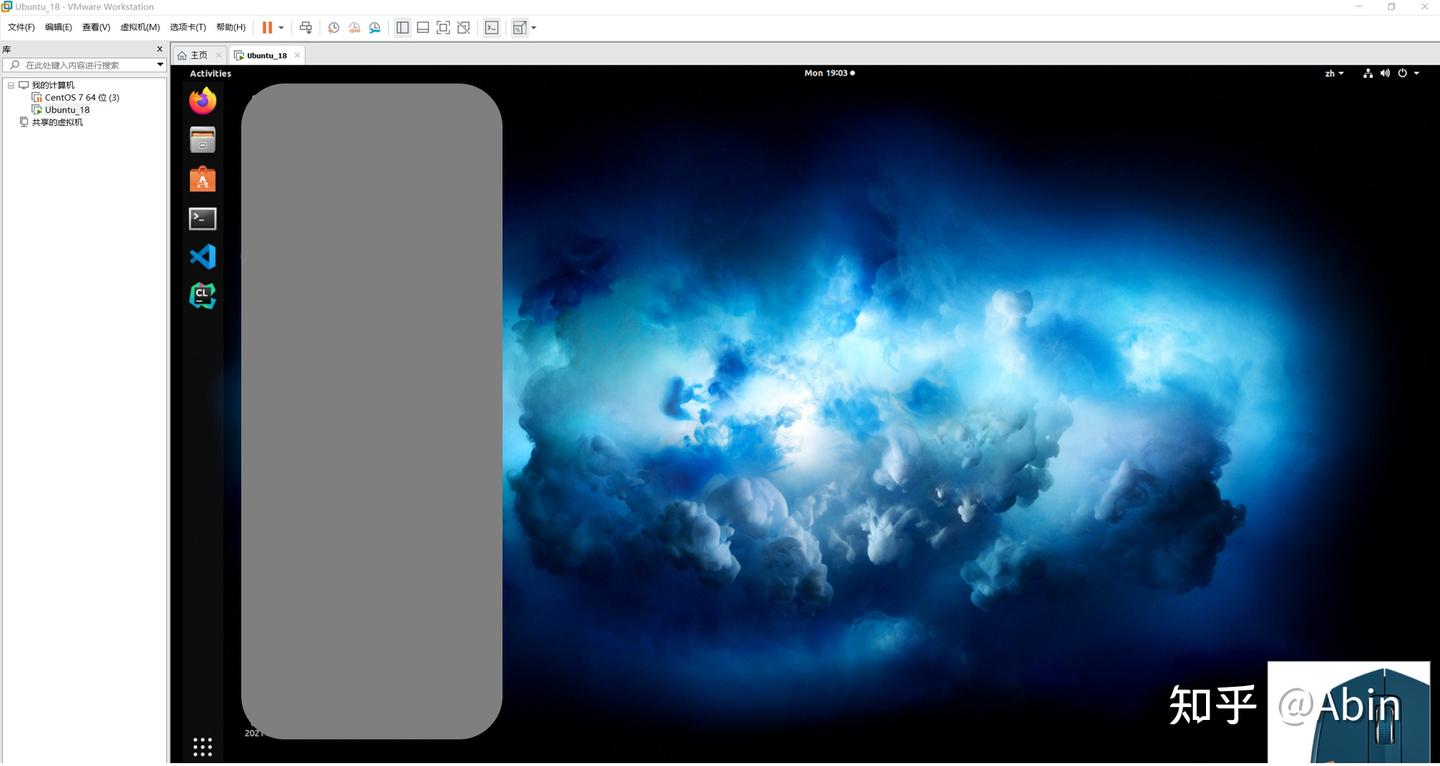Open the 文件(F) menu

click(21, 28)
